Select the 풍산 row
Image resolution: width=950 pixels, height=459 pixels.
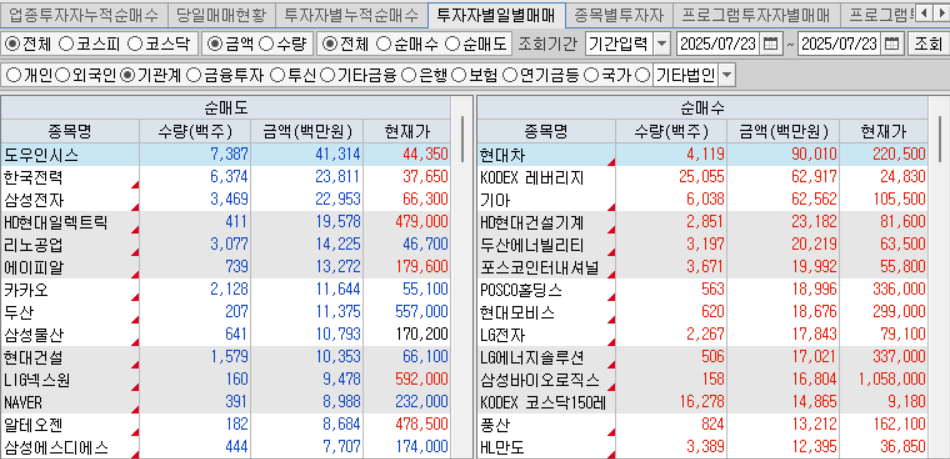pyautogui.click(x=702, y=425)
